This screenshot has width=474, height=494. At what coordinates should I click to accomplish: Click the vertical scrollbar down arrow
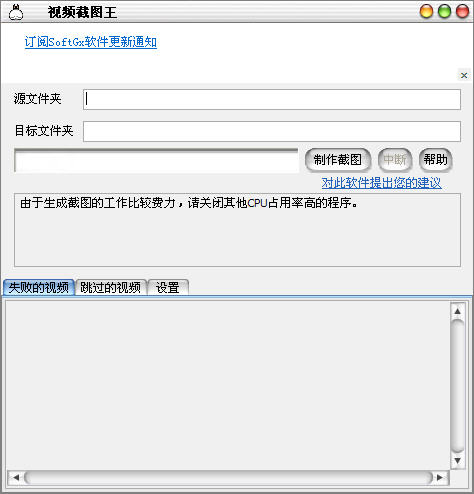click(457, 460)
